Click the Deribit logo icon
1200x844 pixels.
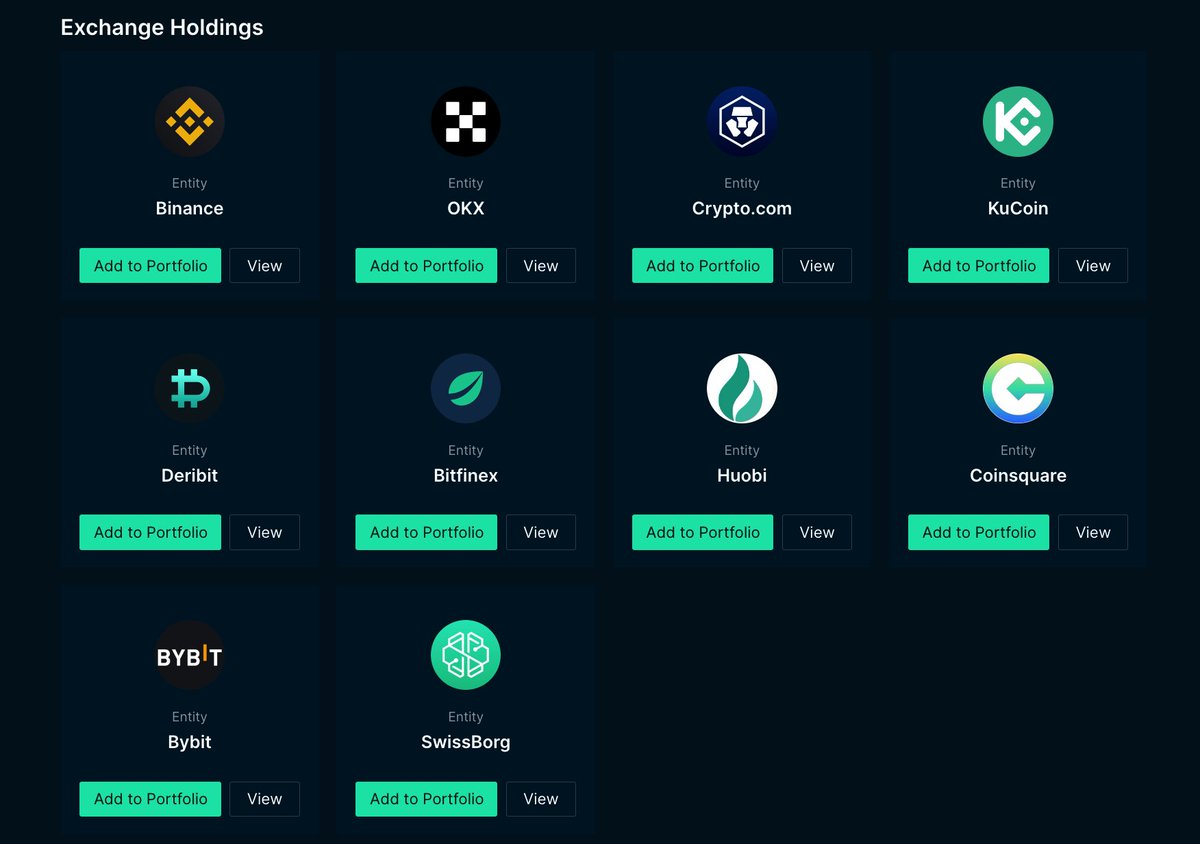tap(190, 388)
